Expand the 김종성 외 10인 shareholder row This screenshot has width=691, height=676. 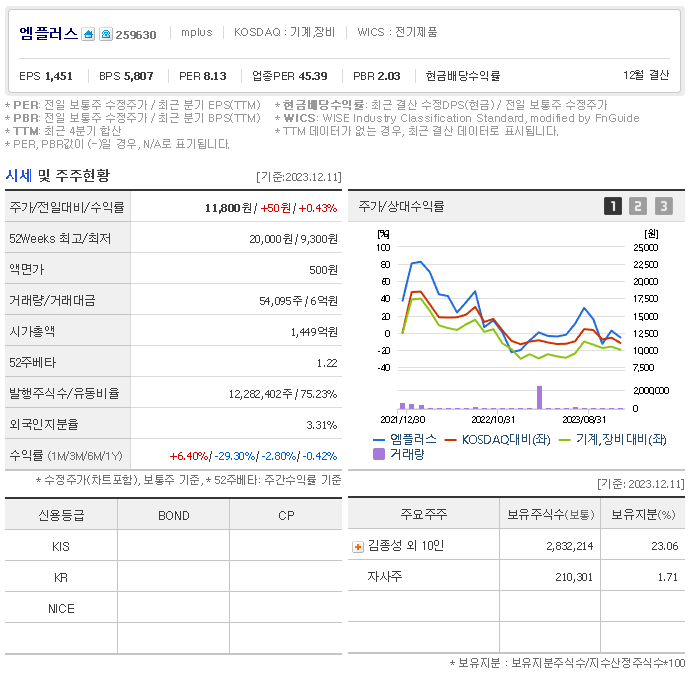[358, 547]
